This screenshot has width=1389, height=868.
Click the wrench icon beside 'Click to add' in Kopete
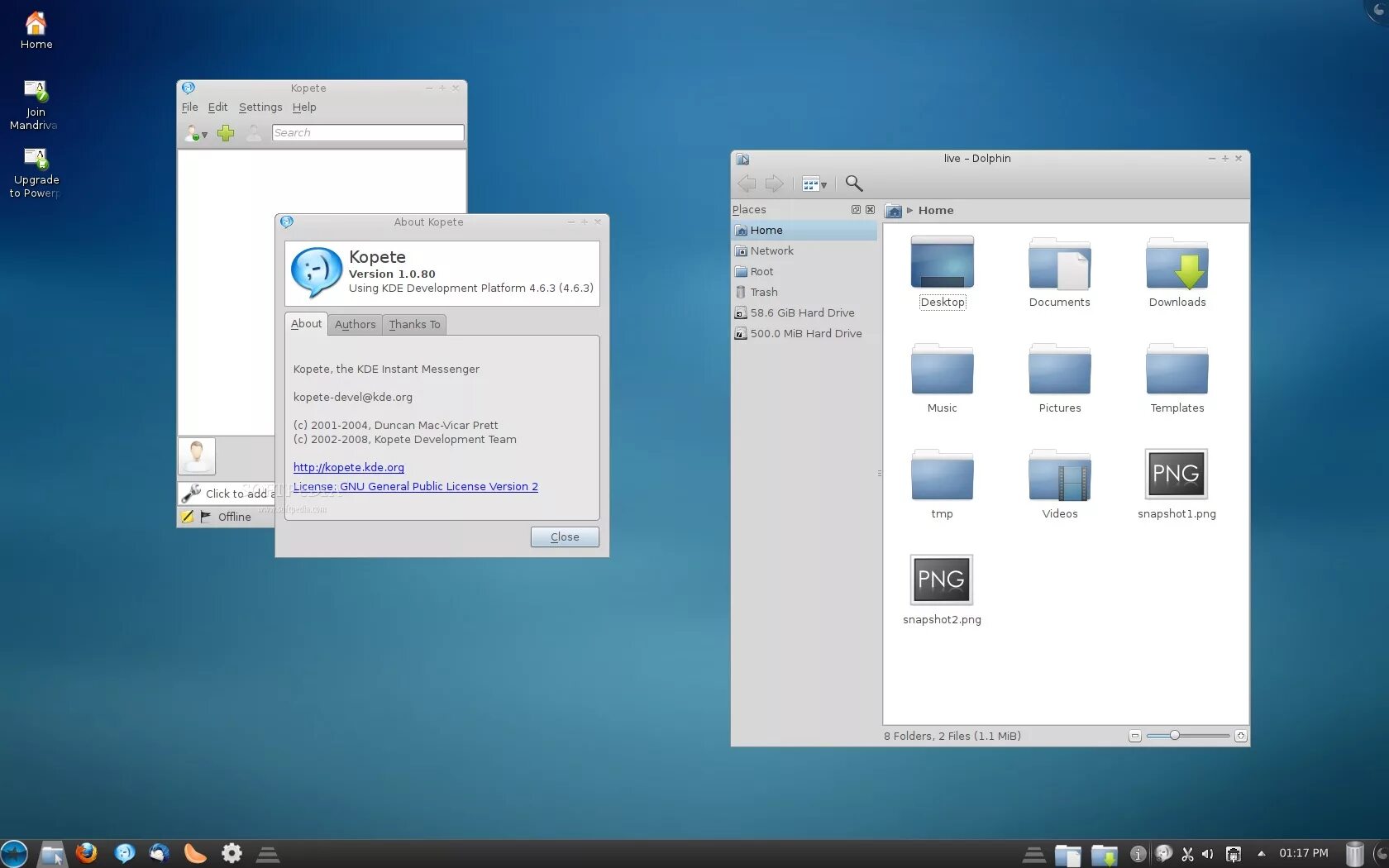coord(191,494)
